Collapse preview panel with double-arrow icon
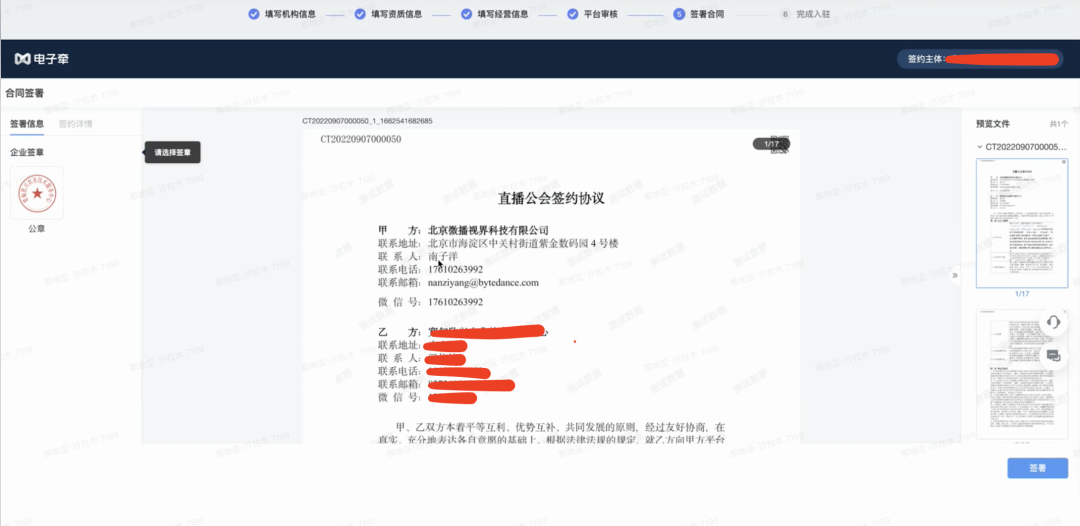The image size is (1080, 526). tap(955, 276)
